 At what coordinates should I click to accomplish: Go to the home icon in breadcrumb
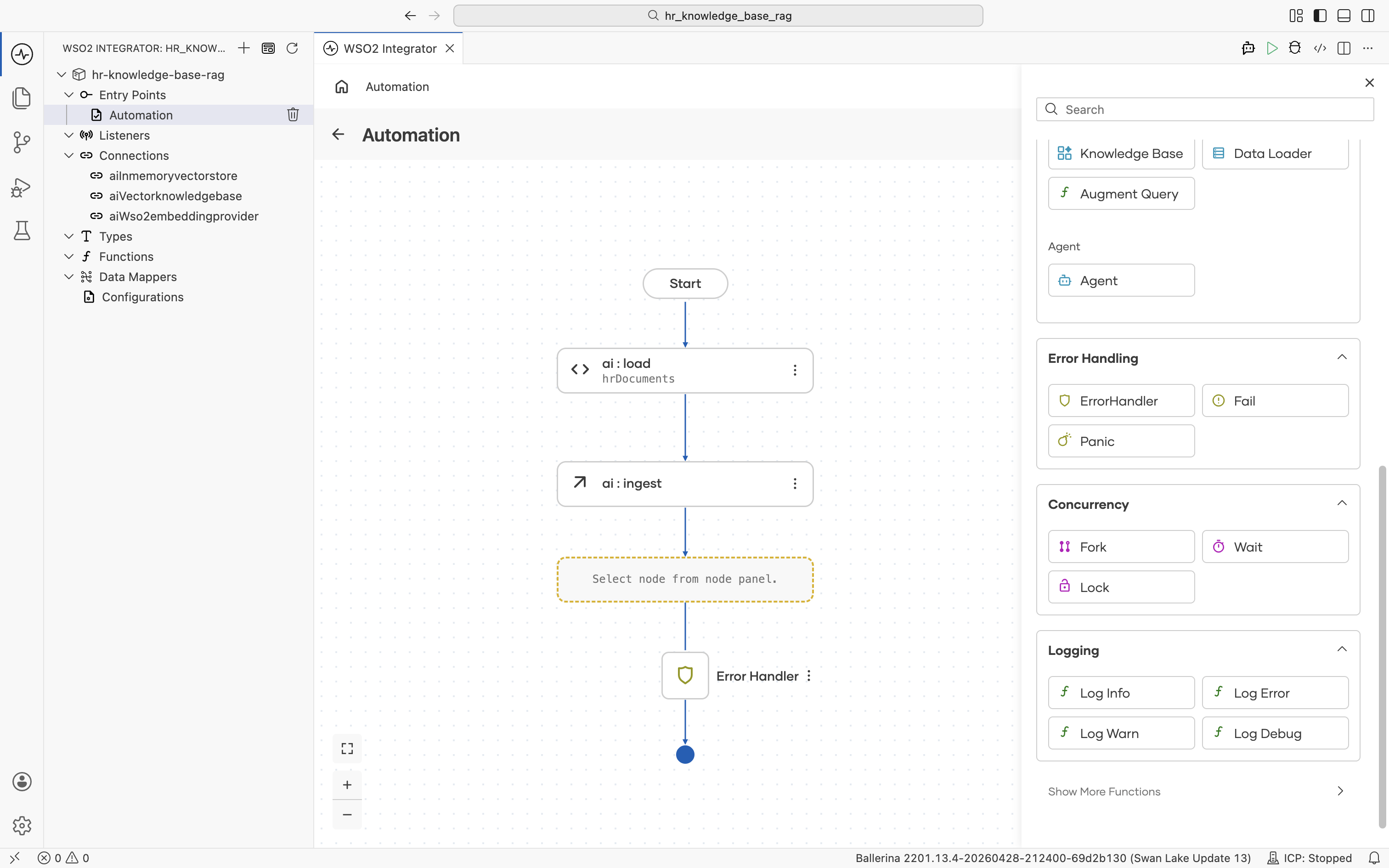[342, 87]
